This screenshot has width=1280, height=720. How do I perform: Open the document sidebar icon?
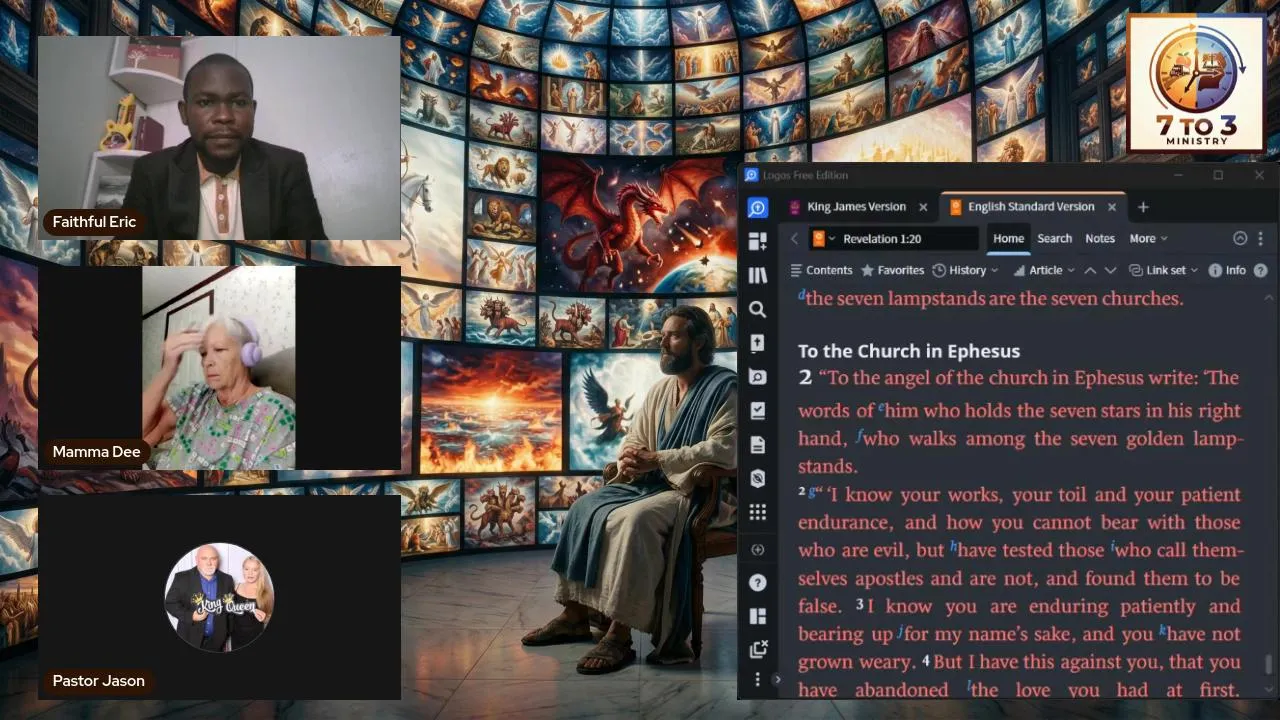click(758, 444)
